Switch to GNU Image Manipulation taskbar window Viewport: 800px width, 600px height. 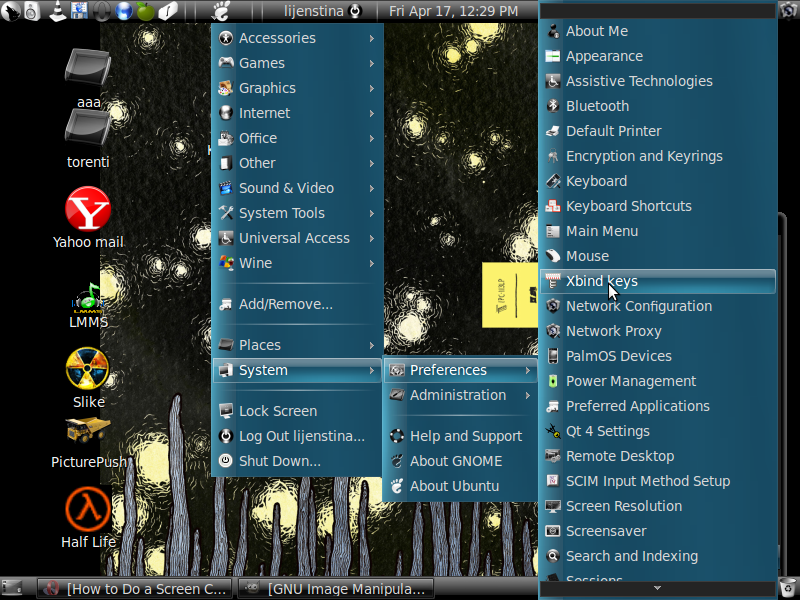tap(337, 588)
